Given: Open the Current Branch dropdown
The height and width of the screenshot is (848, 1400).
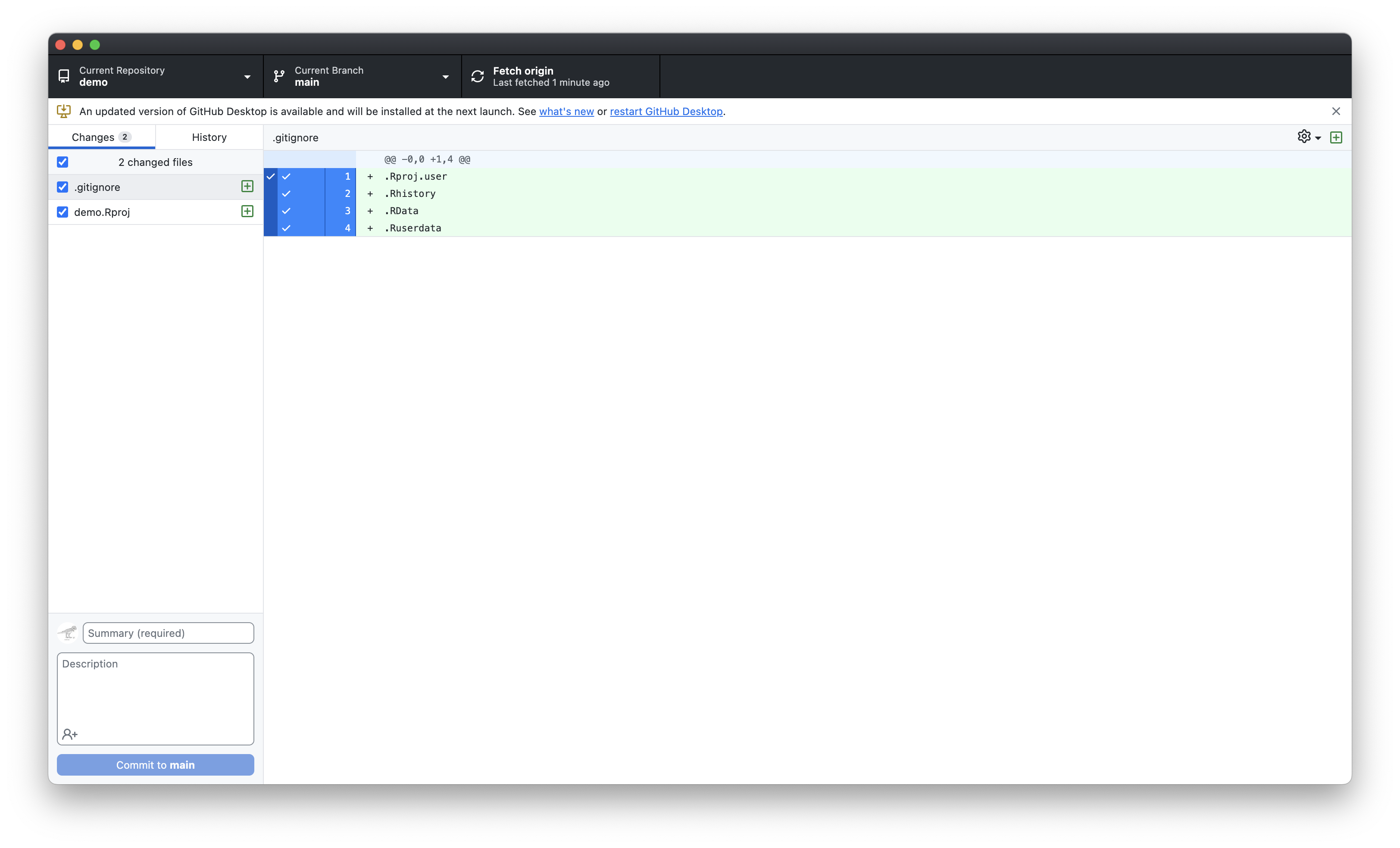Looking at the screenshot, I should [x=362, y=76].
